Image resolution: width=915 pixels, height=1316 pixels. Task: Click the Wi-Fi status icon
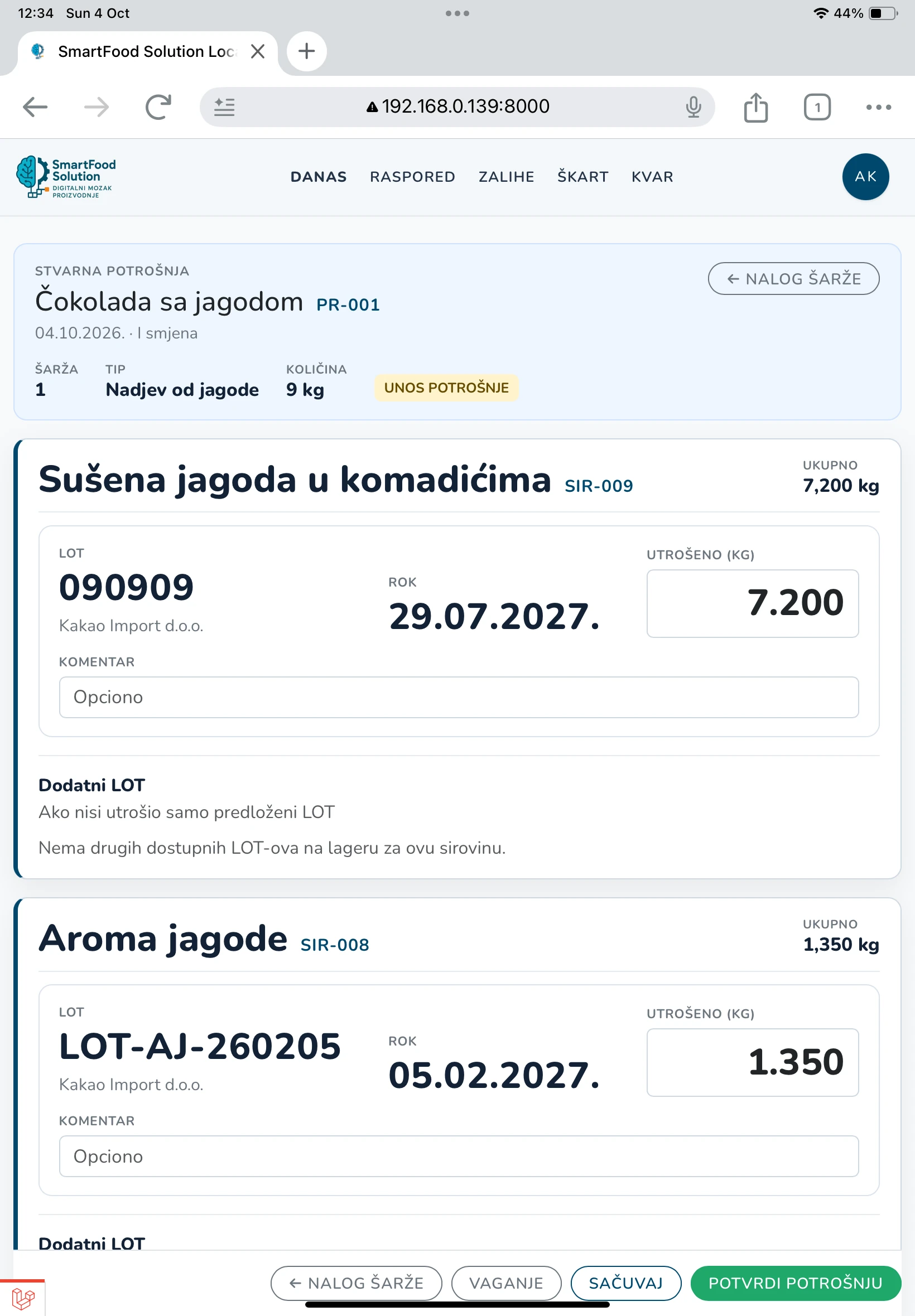pyautogui.click(x=821, y=13)
